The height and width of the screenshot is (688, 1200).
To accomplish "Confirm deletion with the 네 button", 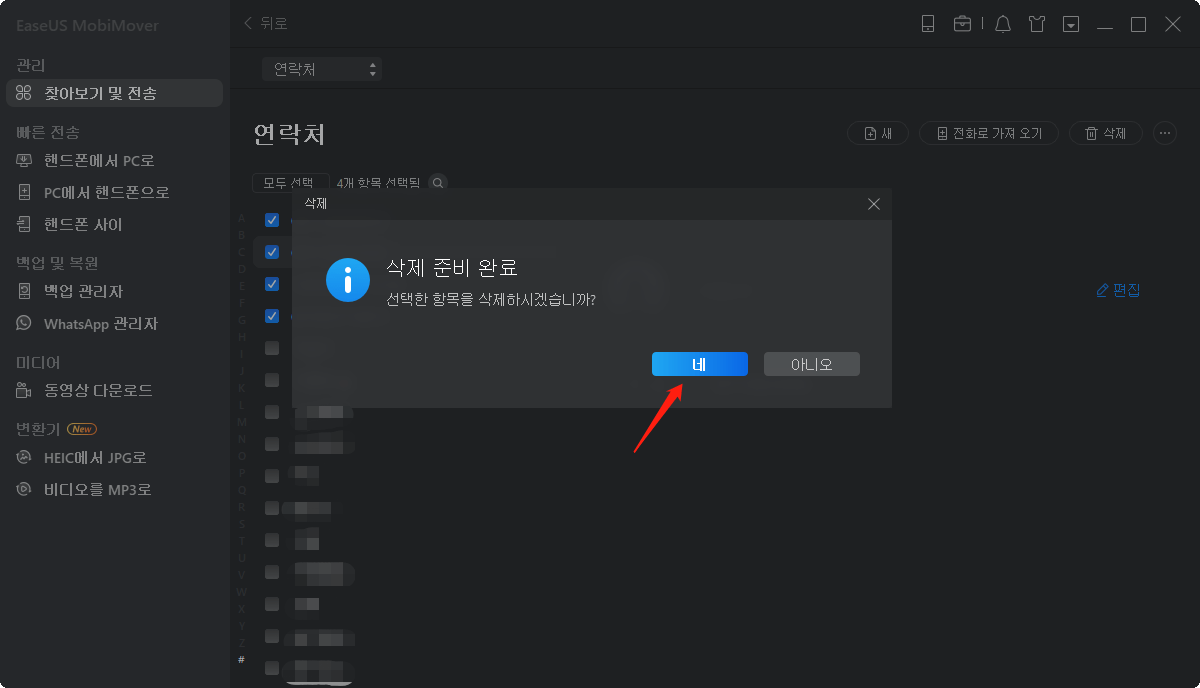I will 699,364.
